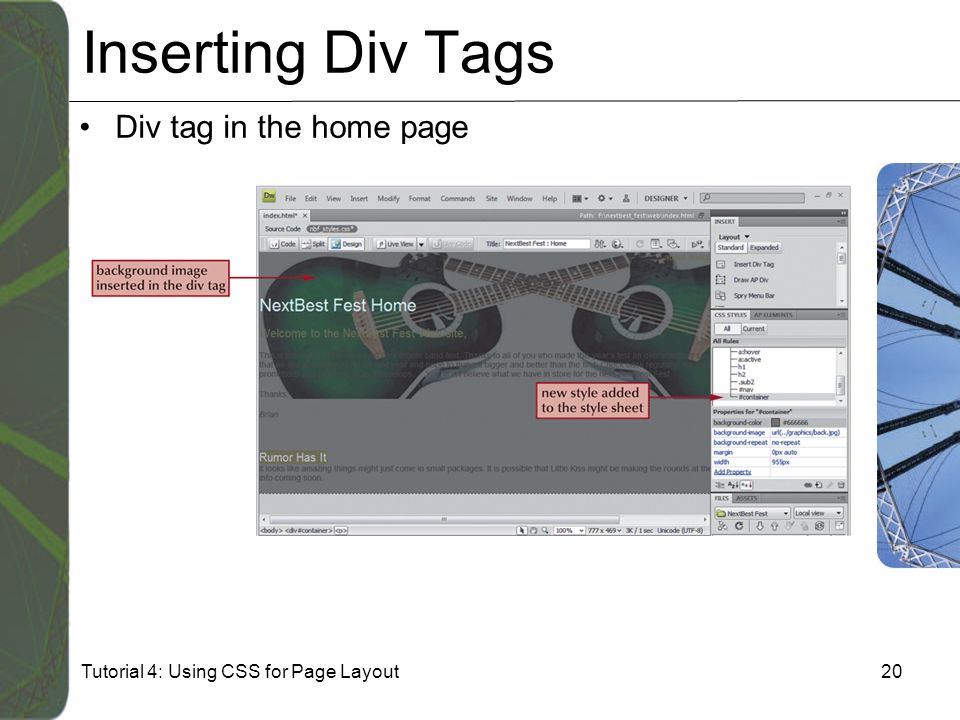Click the Spry Menu Bar button
This screenshot has height=720, width=960.
tap(746, 296)
